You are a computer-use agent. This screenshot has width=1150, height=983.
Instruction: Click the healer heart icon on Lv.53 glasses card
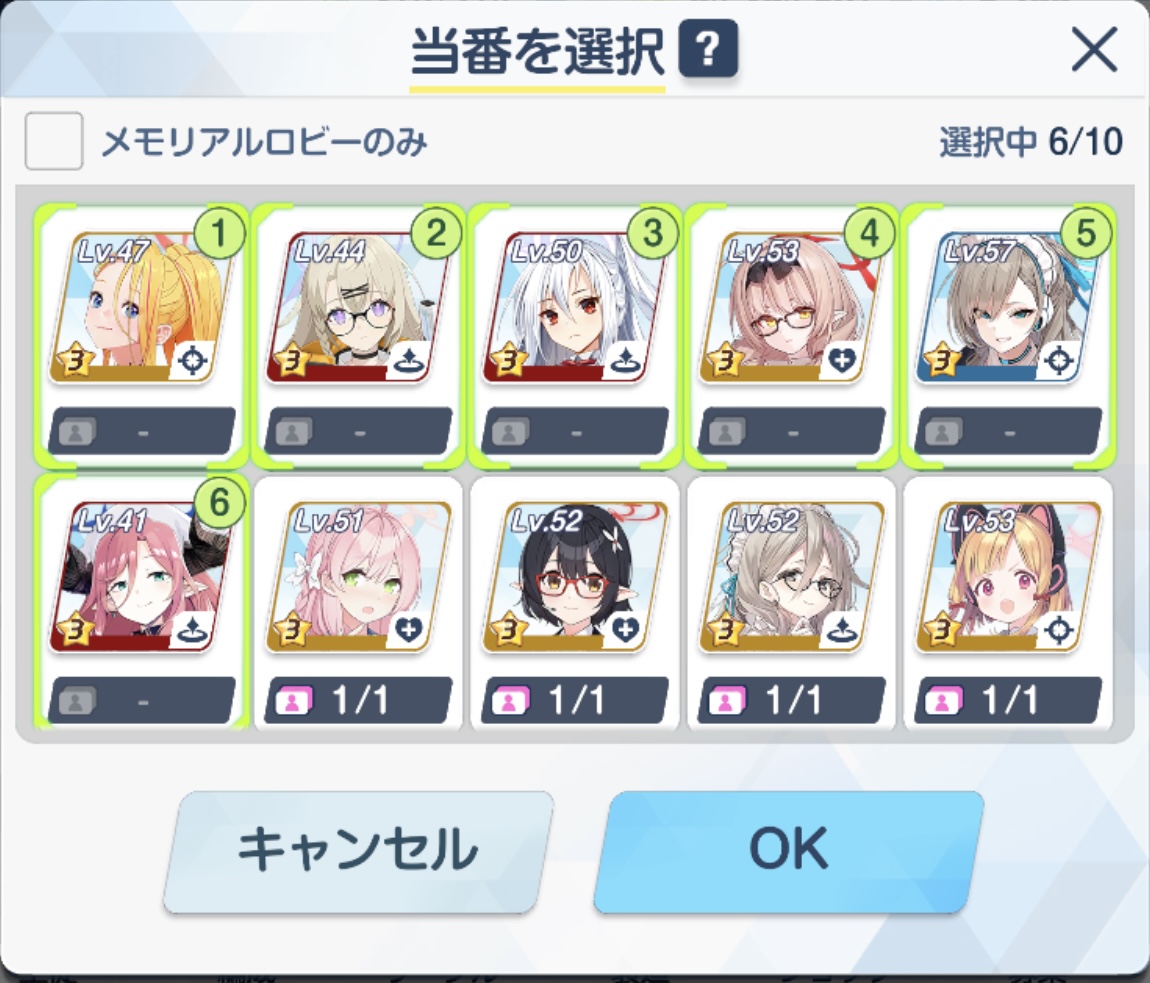click(841, 360)
